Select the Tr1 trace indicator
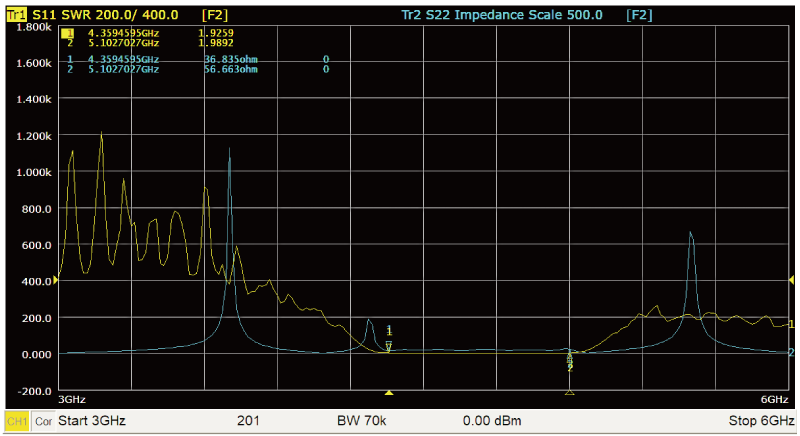This screenshot has width=800, height=436. 17,16
